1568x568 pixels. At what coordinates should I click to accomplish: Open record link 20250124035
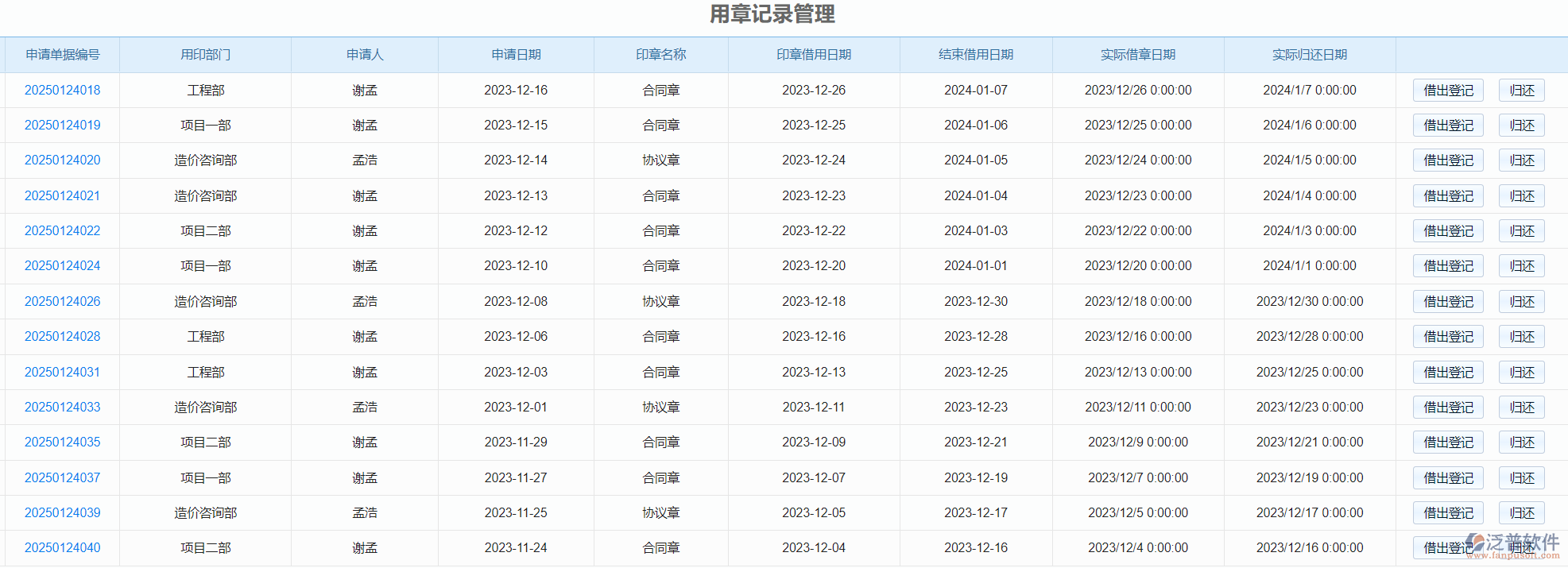[x=63, y=442]
